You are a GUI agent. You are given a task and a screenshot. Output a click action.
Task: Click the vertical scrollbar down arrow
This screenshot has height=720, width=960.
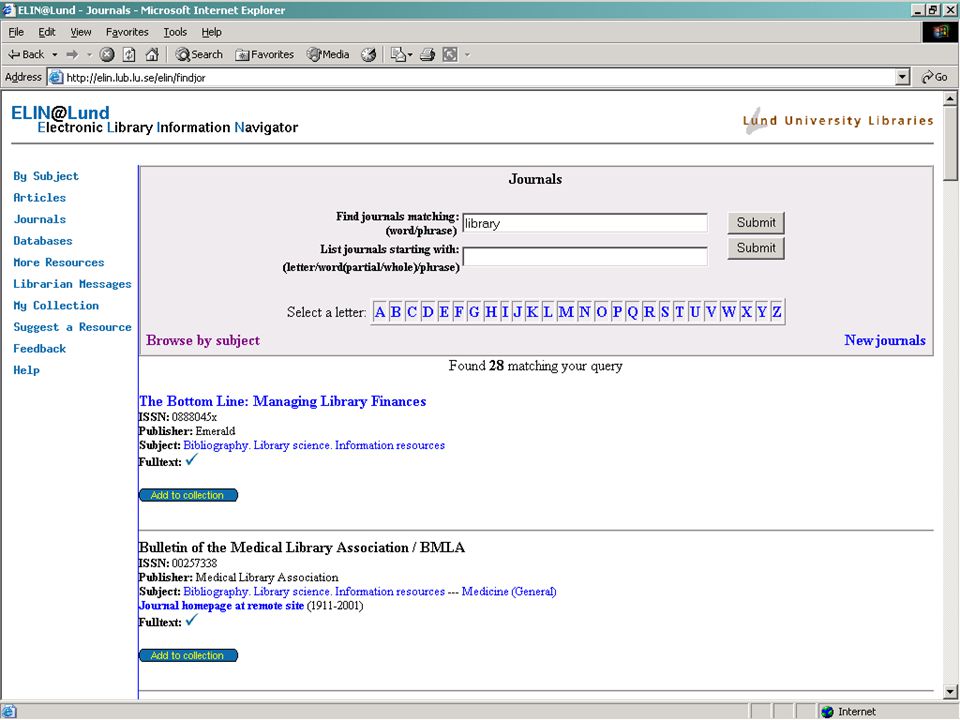click(950, 692)
